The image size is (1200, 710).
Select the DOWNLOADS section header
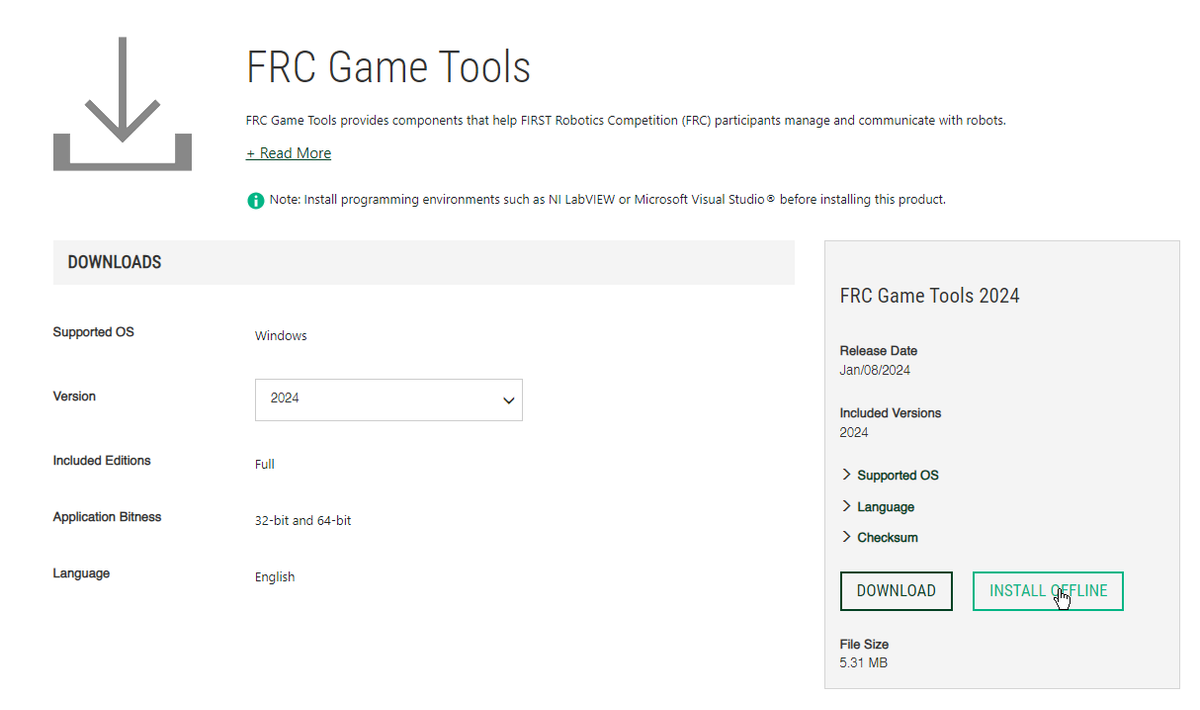pos(424,262)
